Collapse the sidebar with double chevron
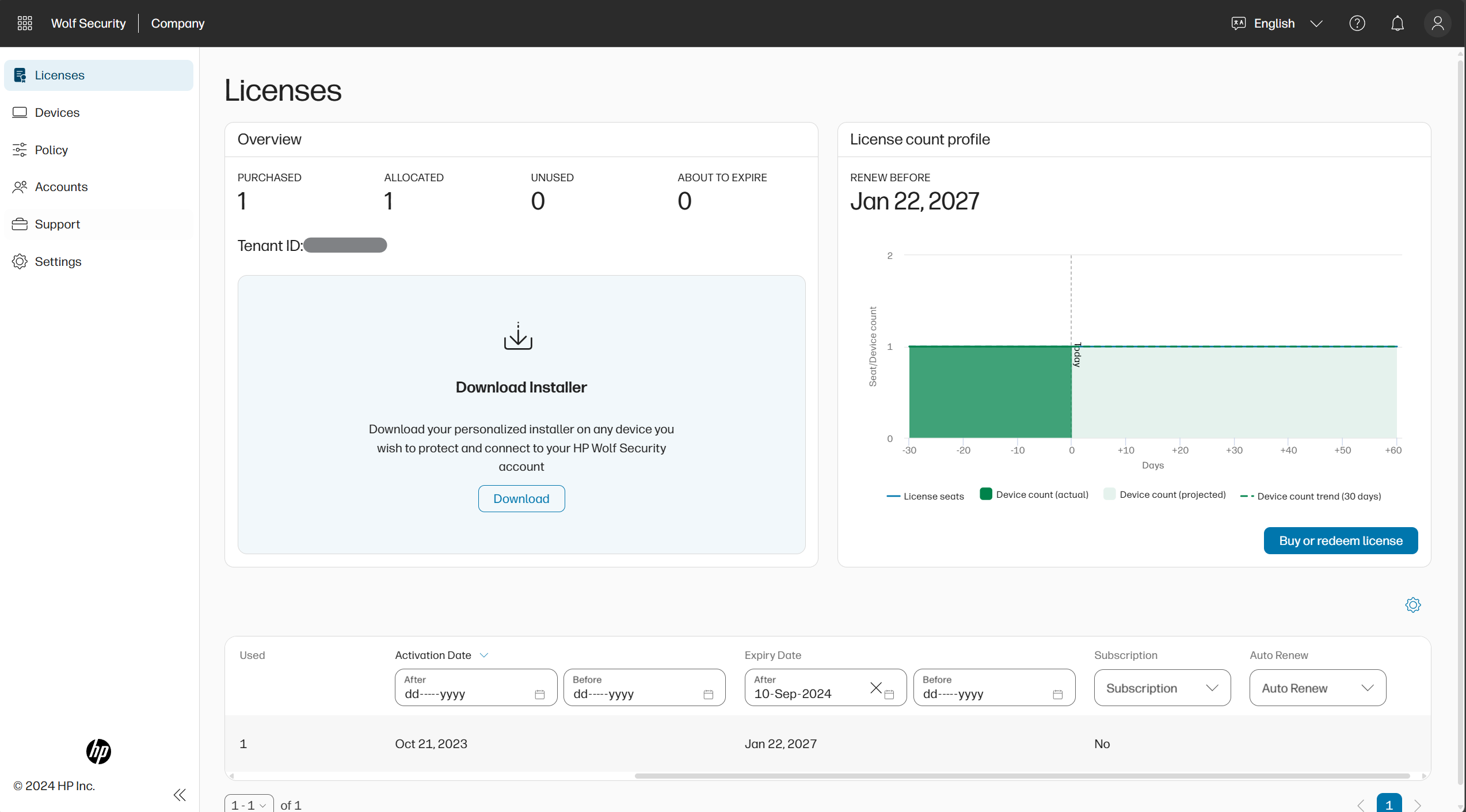This screenshot has height=812, width=1466. click(180, 795)
